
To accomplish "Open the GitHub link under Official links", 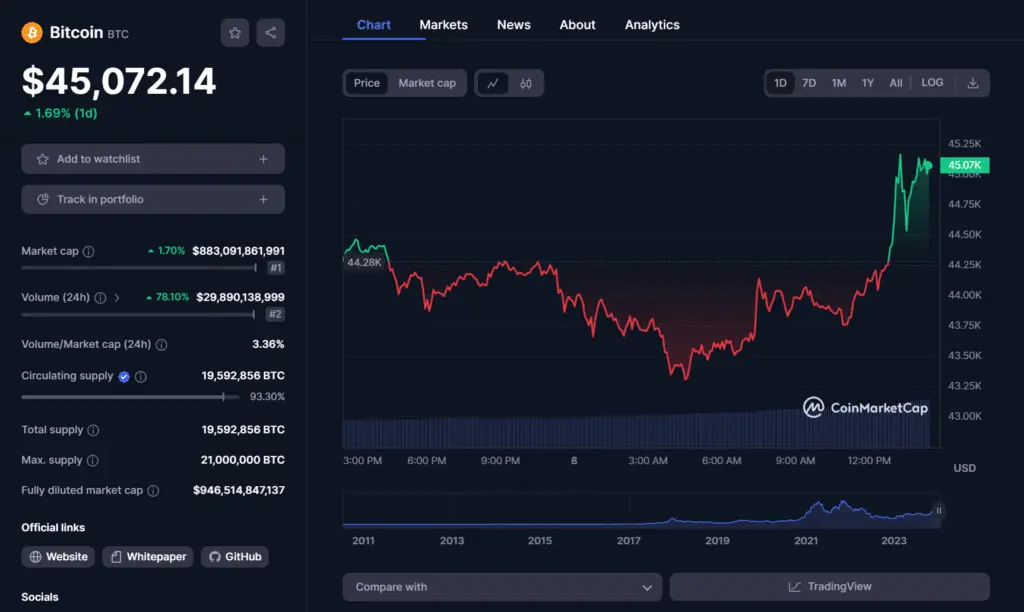I will [x=234, y=556].
